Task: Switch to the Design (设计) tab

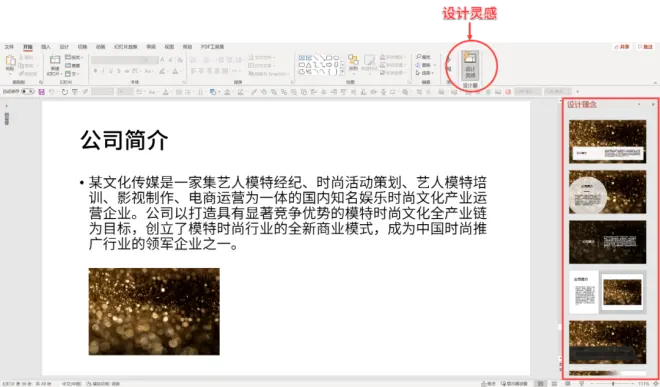Action: point(64,47)
